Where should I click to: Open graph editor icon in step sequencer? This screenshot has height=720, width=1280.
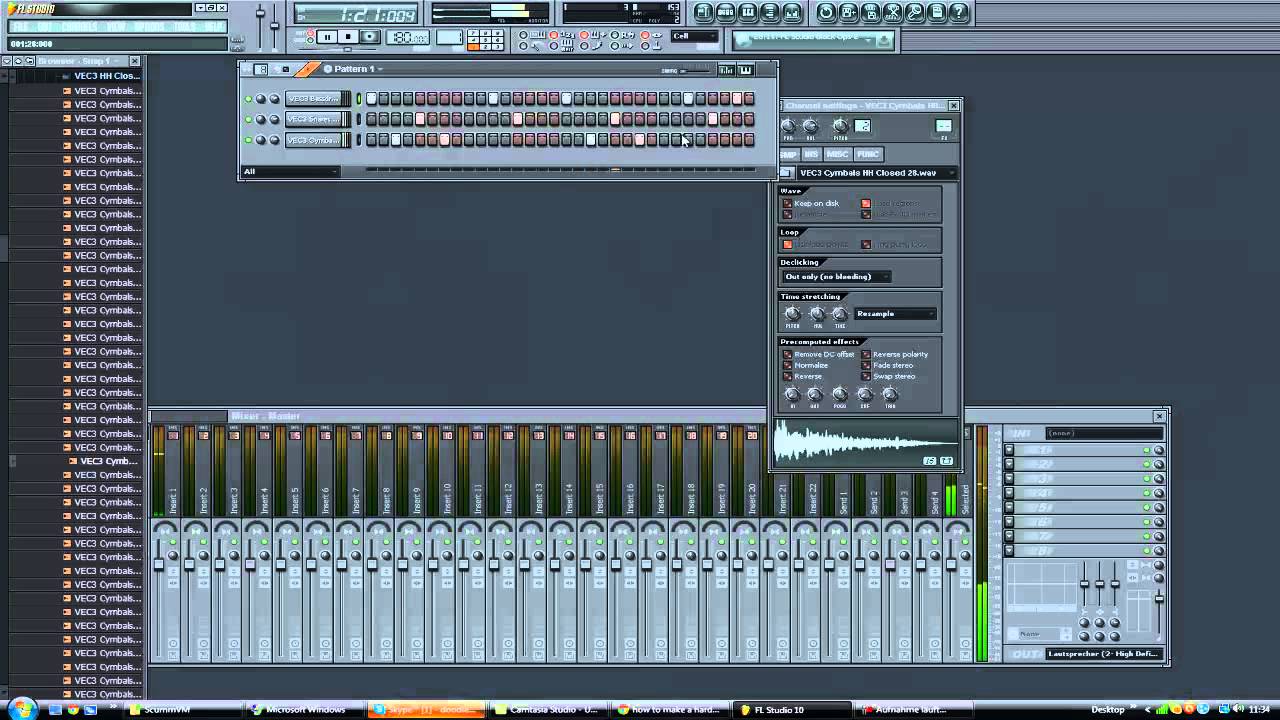click(x=727, y=69)
